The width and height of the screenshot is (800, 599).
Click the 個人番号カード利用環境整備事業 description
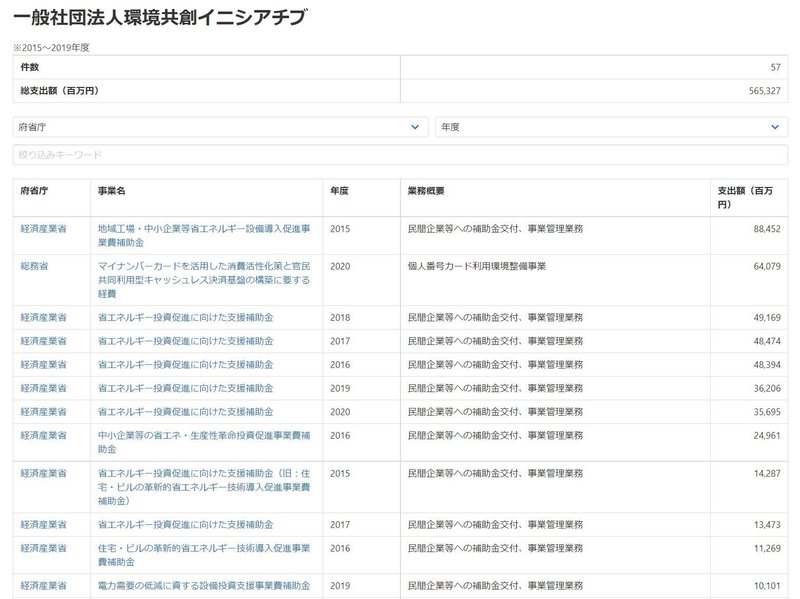pyautogui.click(x=477, y=266)
